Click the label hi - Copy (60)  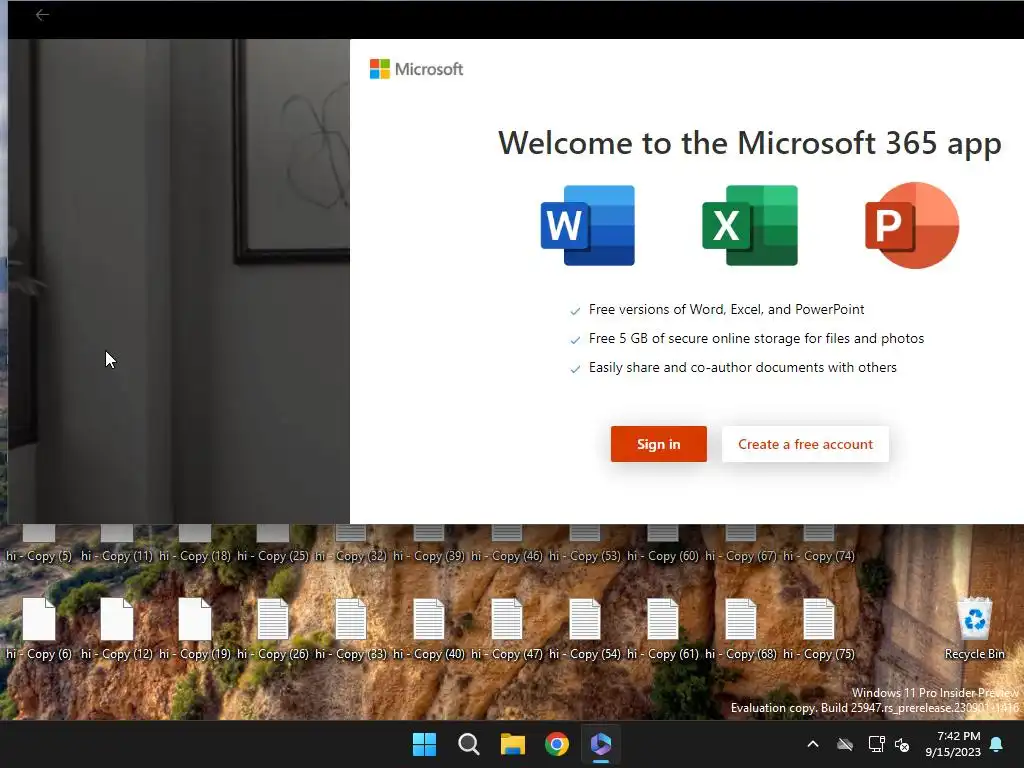click(x=663, y=556)
